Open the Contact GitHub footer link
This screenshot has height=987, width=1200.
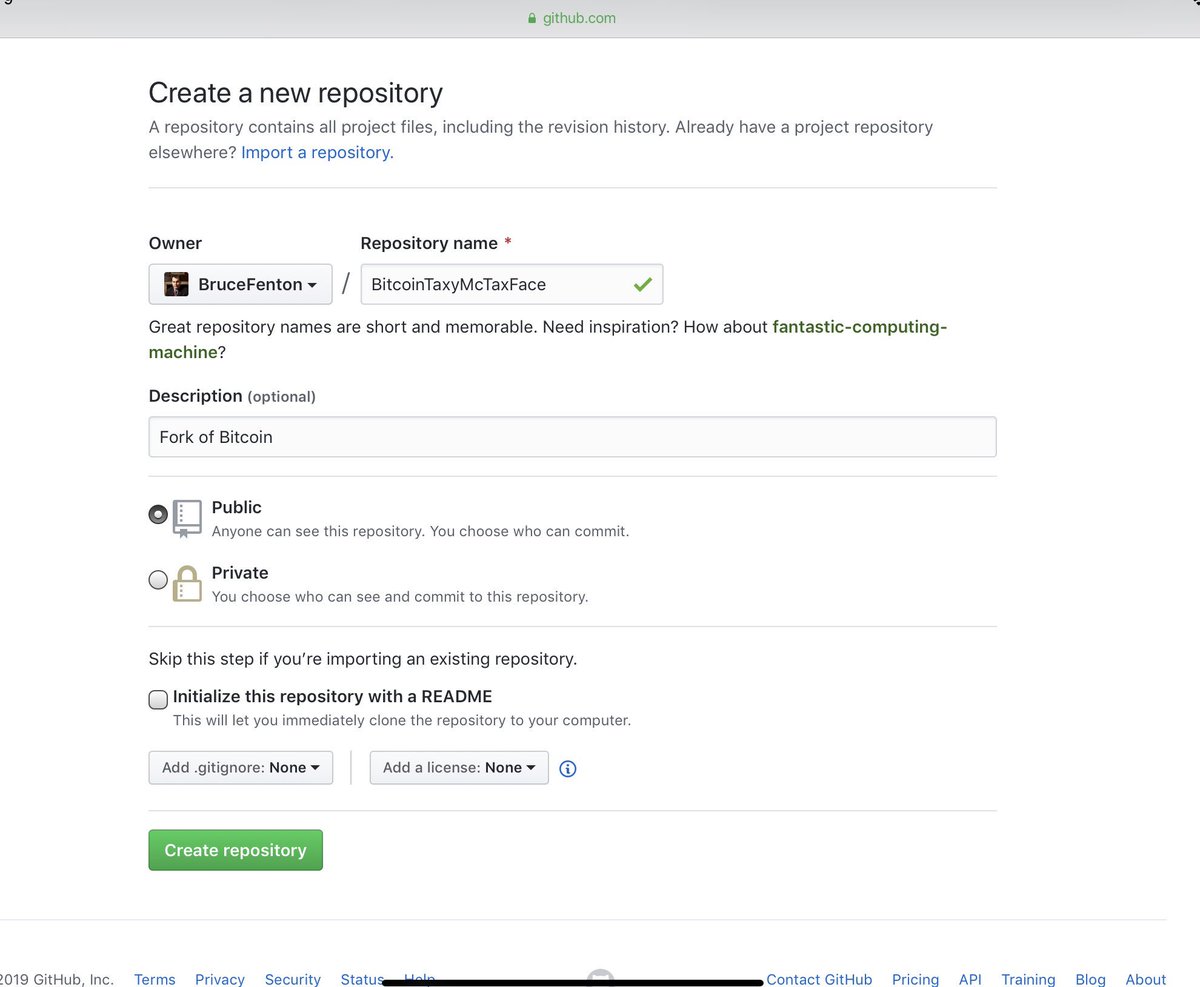click(x=819, y=979)
